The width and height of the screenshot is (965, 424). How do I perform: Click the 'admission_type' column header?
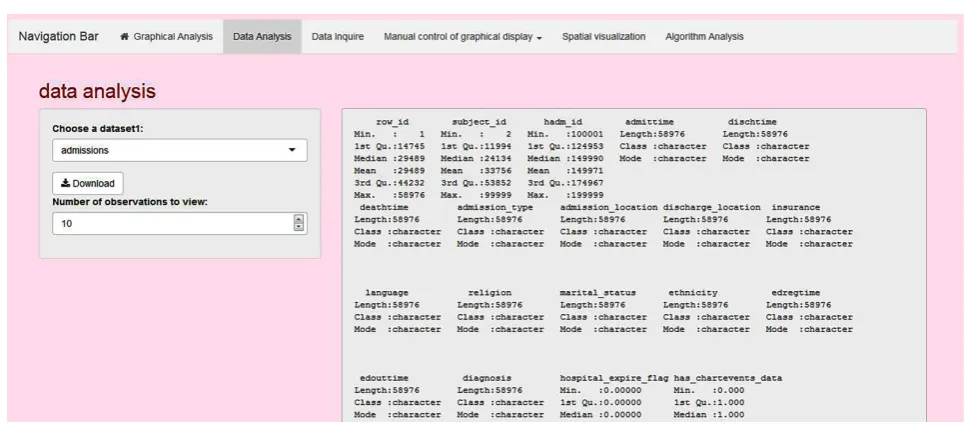(495, 207)
